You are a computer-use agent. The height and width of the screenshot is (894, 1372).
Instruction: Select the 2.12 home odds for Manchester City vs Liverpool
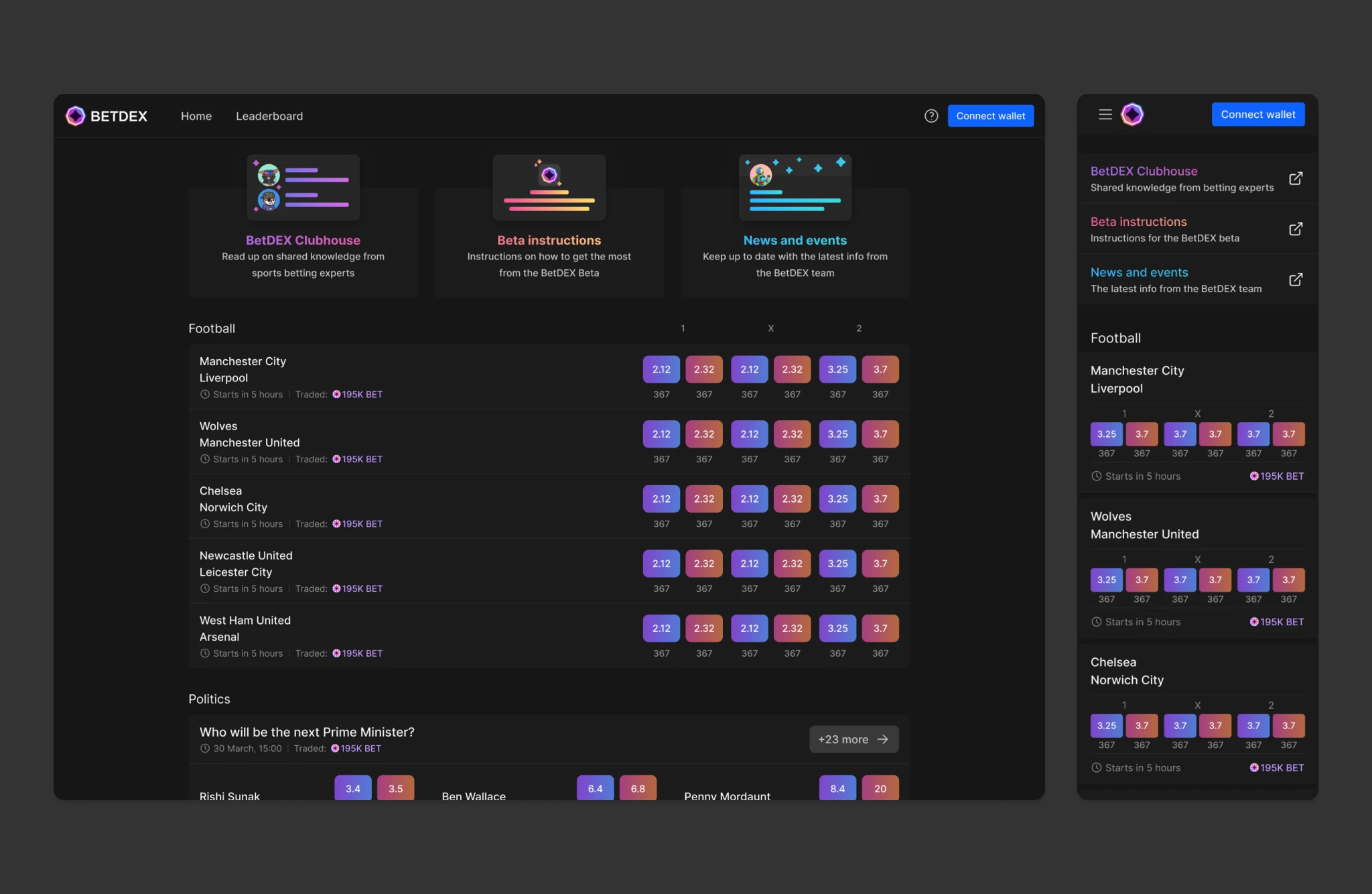tap(661, 369)
